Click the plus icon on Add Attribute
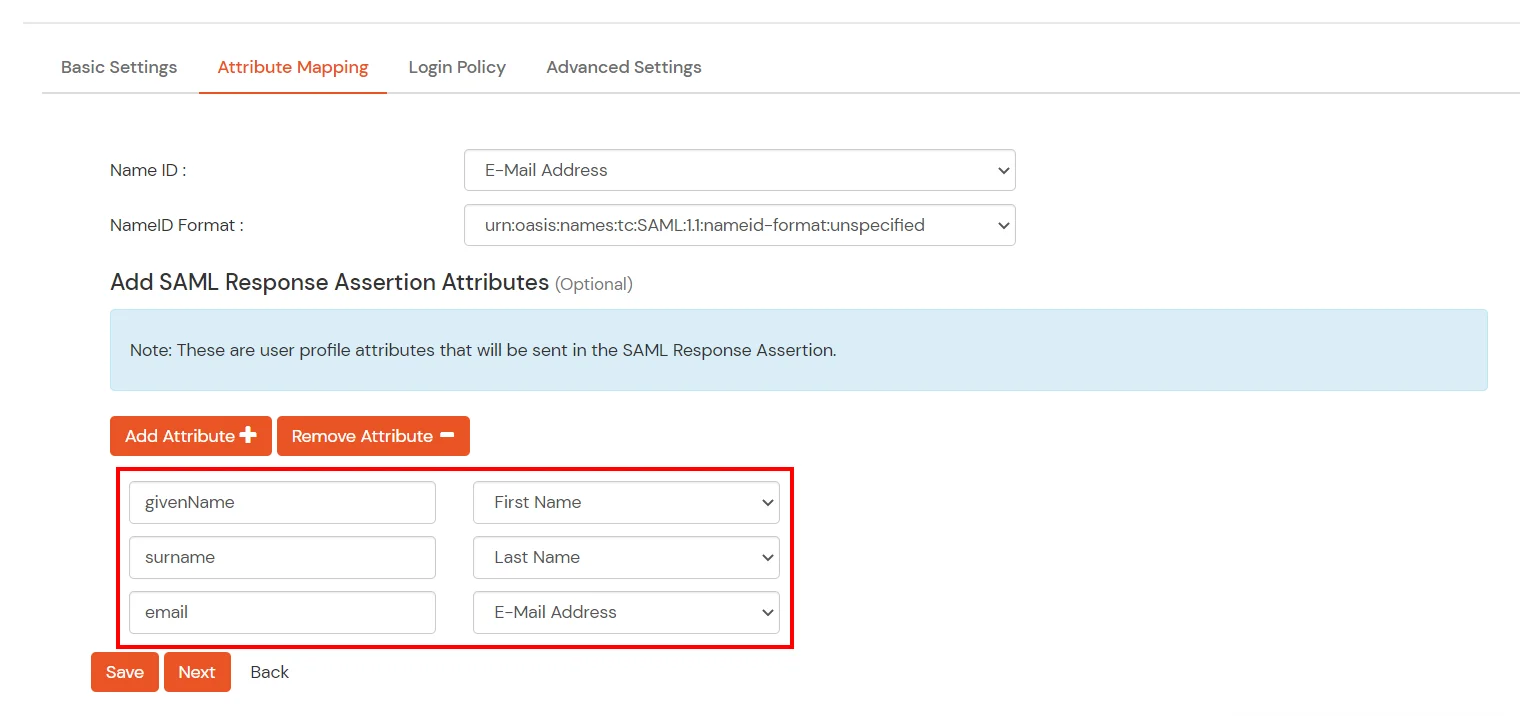Image resolution: width=1520 pixels, height=716 pixels. (248, 435)
